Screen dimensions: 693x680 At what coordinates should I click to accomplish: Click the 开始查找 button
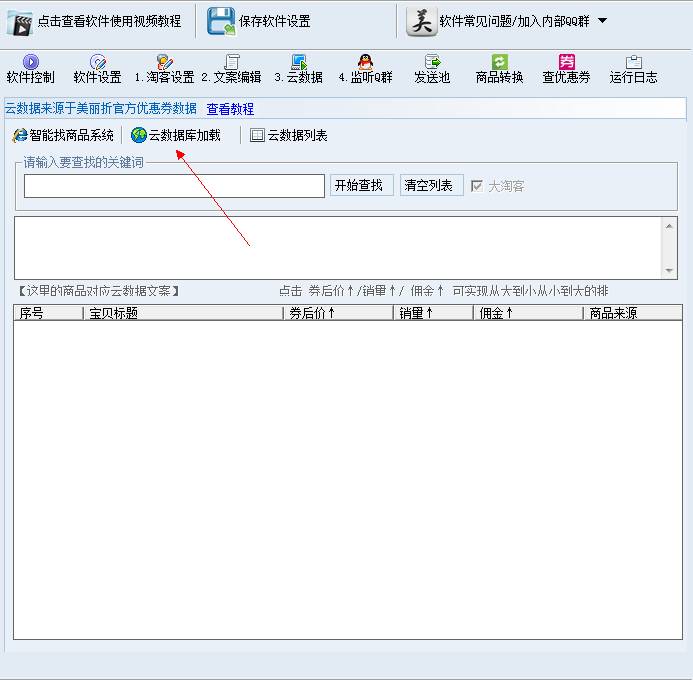coord(362,185)
